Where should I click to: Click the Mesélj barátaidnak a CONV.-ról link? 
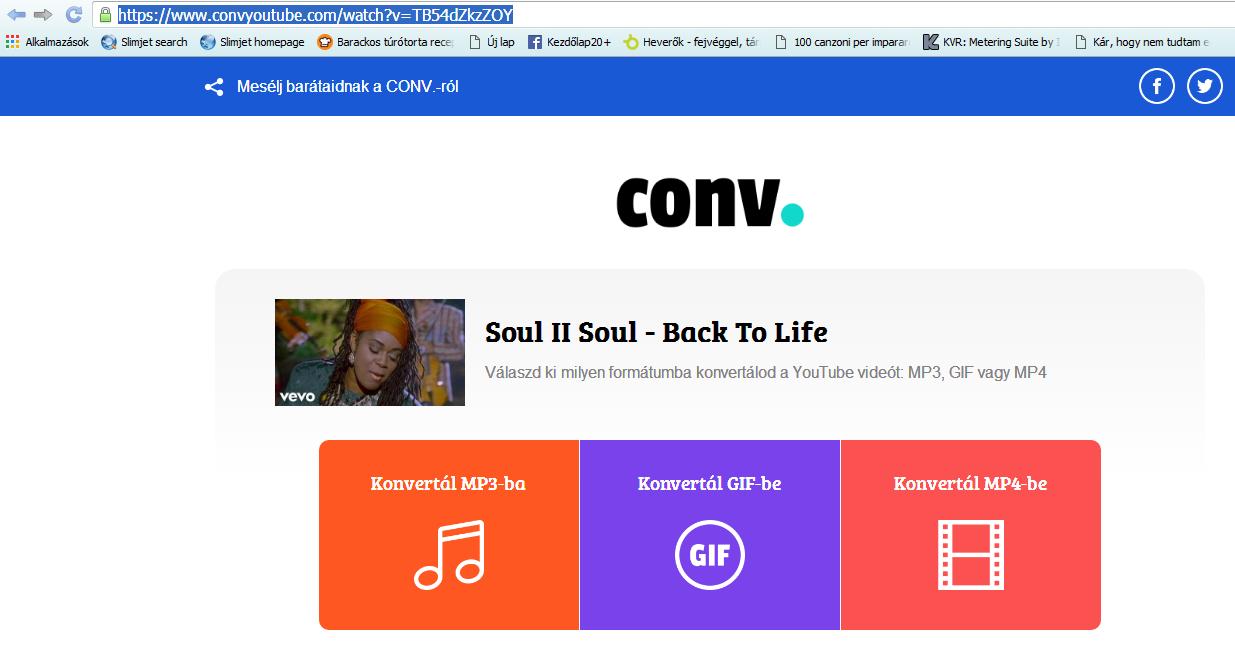tap(347, 87)
